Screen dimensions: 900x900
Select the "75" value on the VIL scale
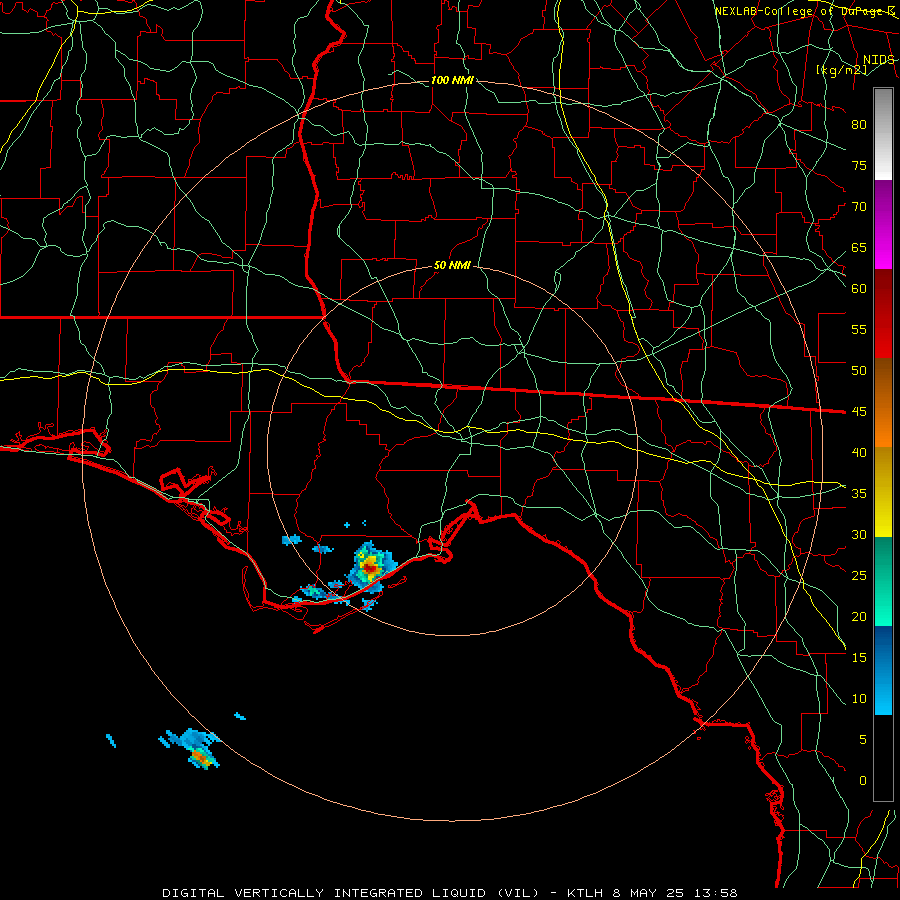(x=859, y=165)
